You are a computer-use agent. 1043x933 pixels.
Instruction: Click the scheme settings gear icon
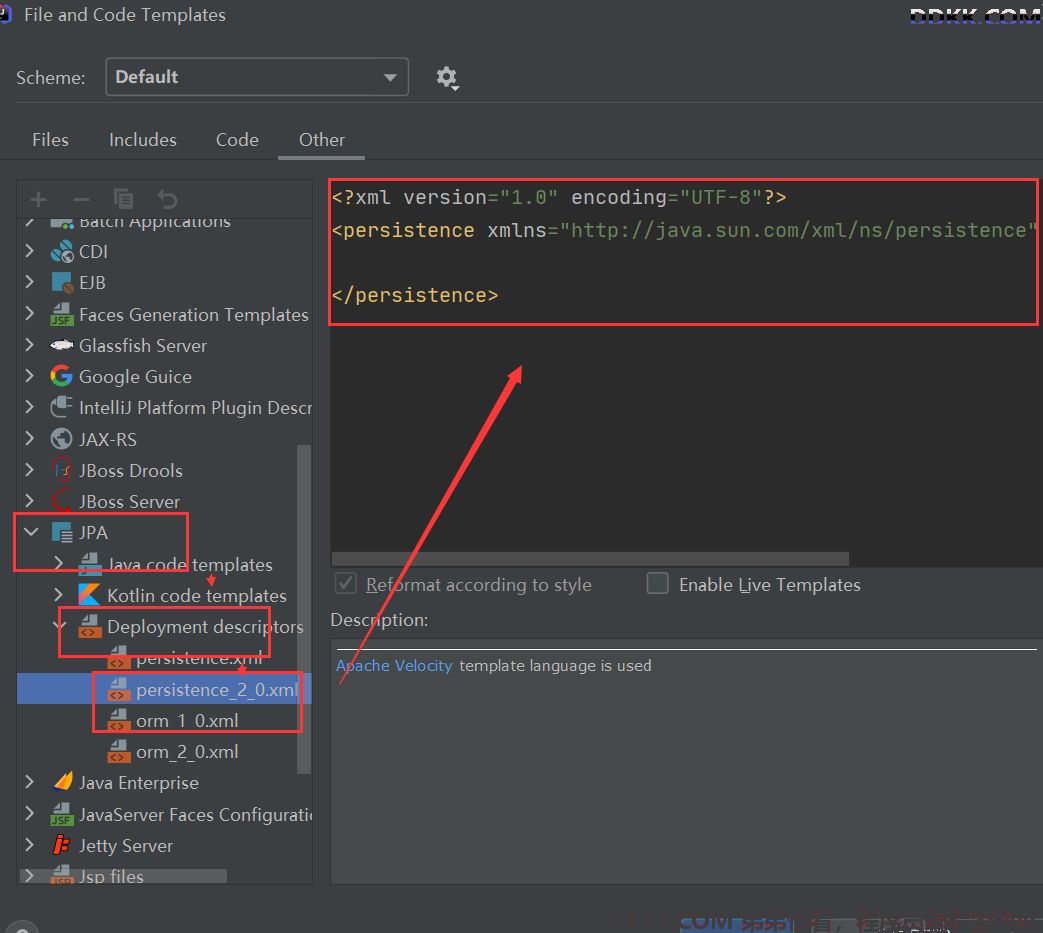point(447,78)
